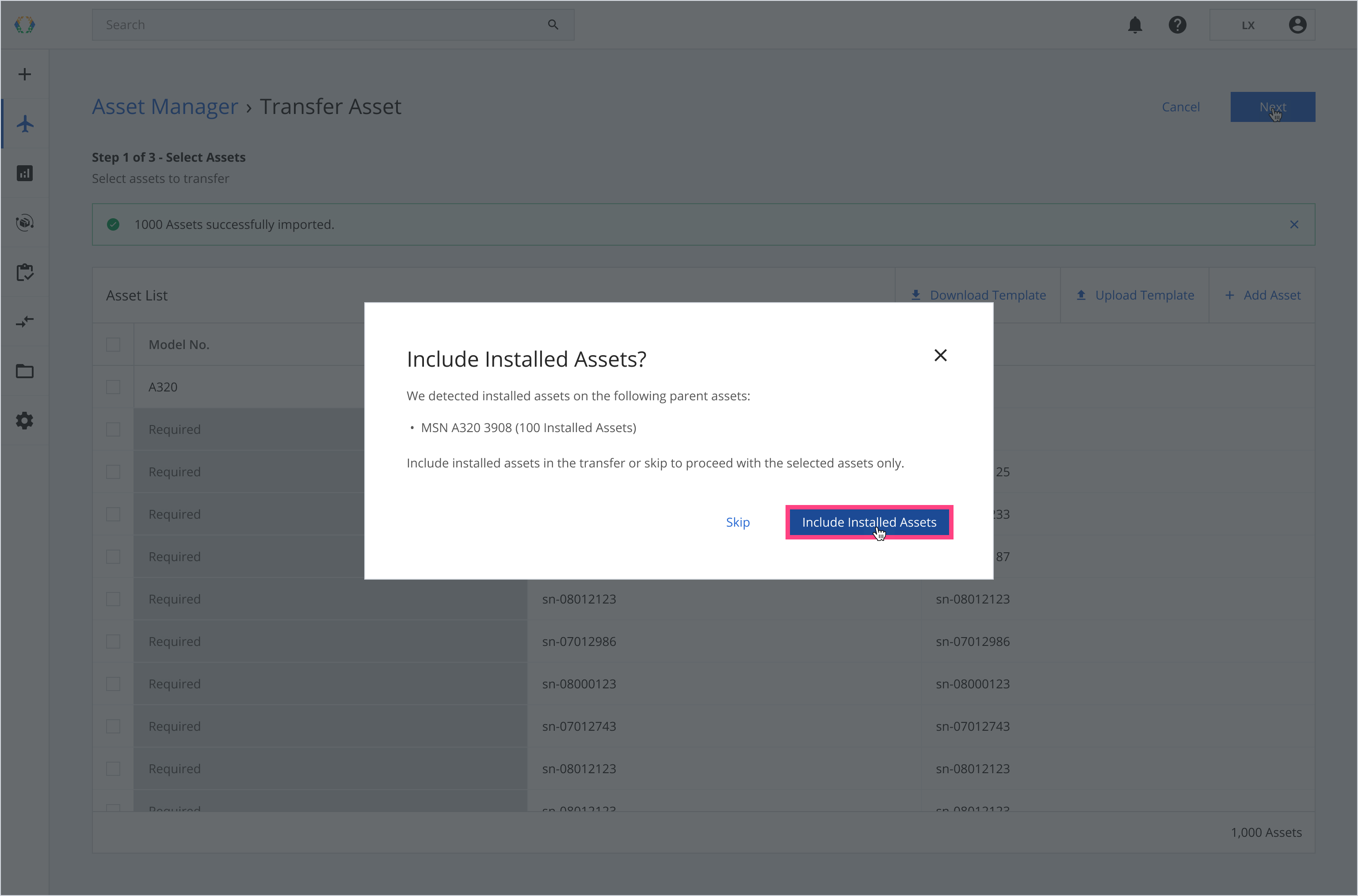This screenshot has width=1358, height=896.
Task: Open the bar chart reports sidebar icon
Action: 25,173
